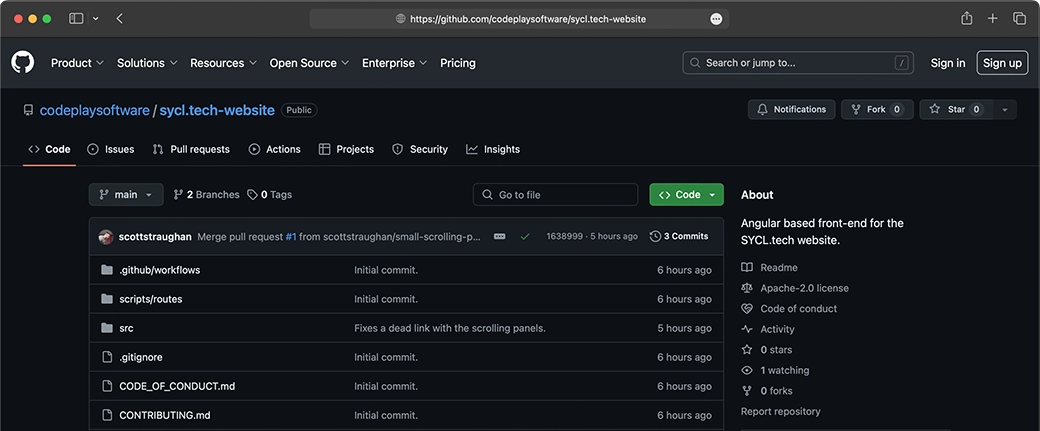Viewport: 1040px width, 431px height.
Task: Go back with Safari back arrow
Action: click(119, 19)
